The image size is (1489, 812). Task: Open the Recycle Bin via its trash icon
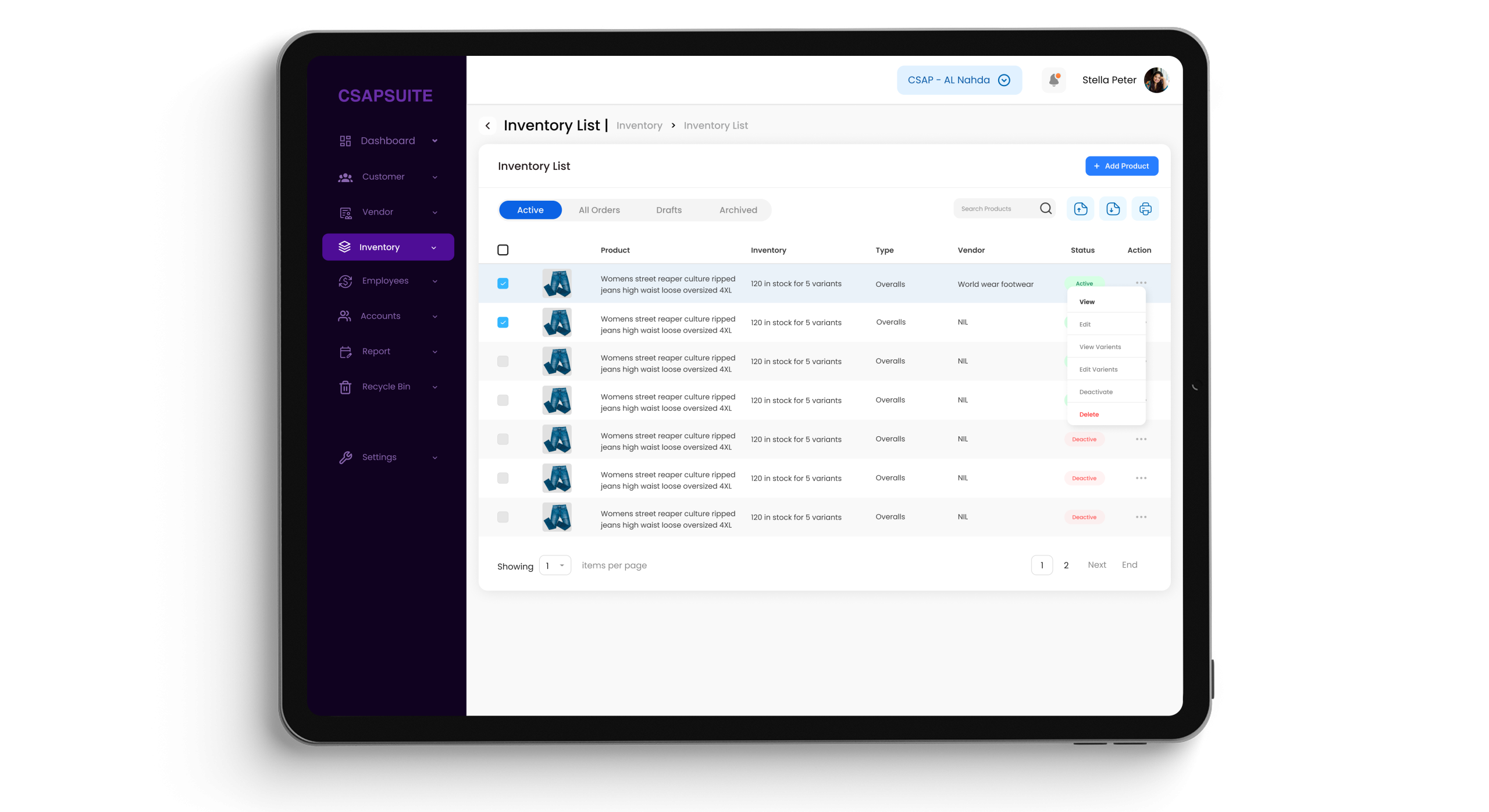345,386
